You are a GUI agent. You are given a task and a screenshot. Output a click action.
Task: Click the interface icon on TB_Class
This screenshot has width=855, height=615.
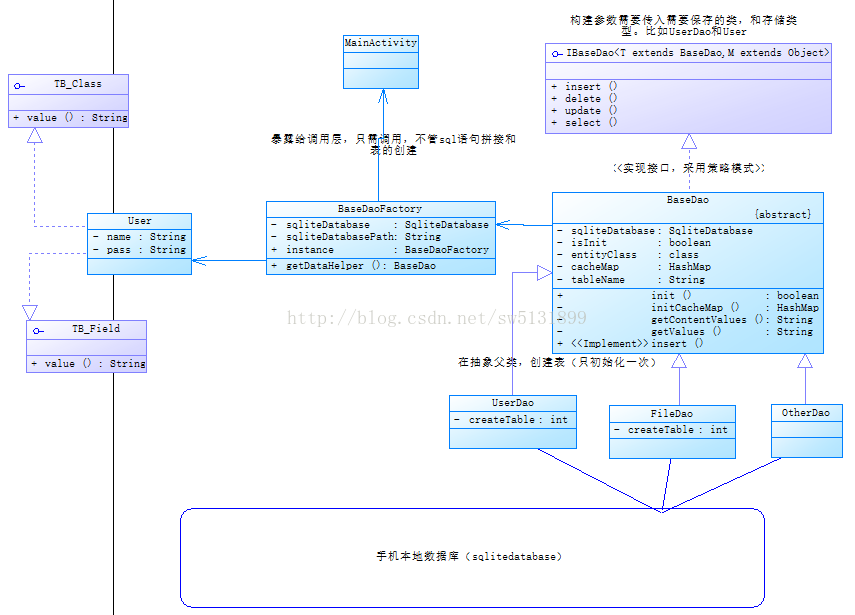click(20, 86)
